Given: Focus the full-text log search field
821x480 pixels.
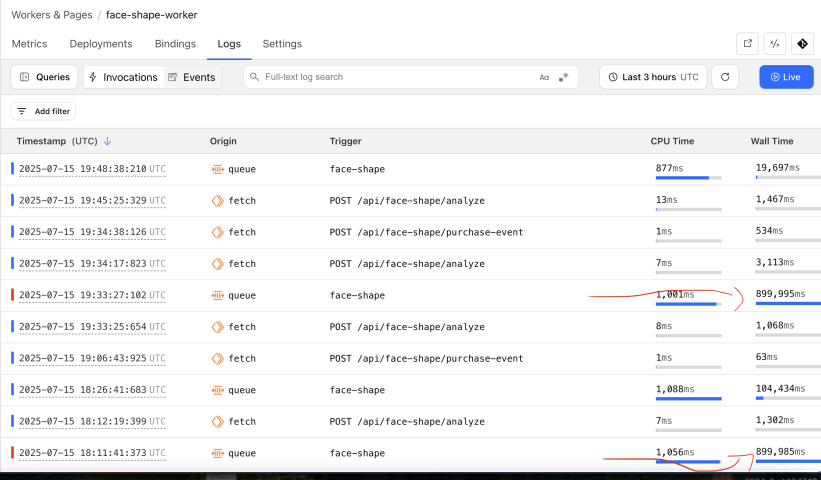Looking at the screenshot, I should [x=395, y=77].
